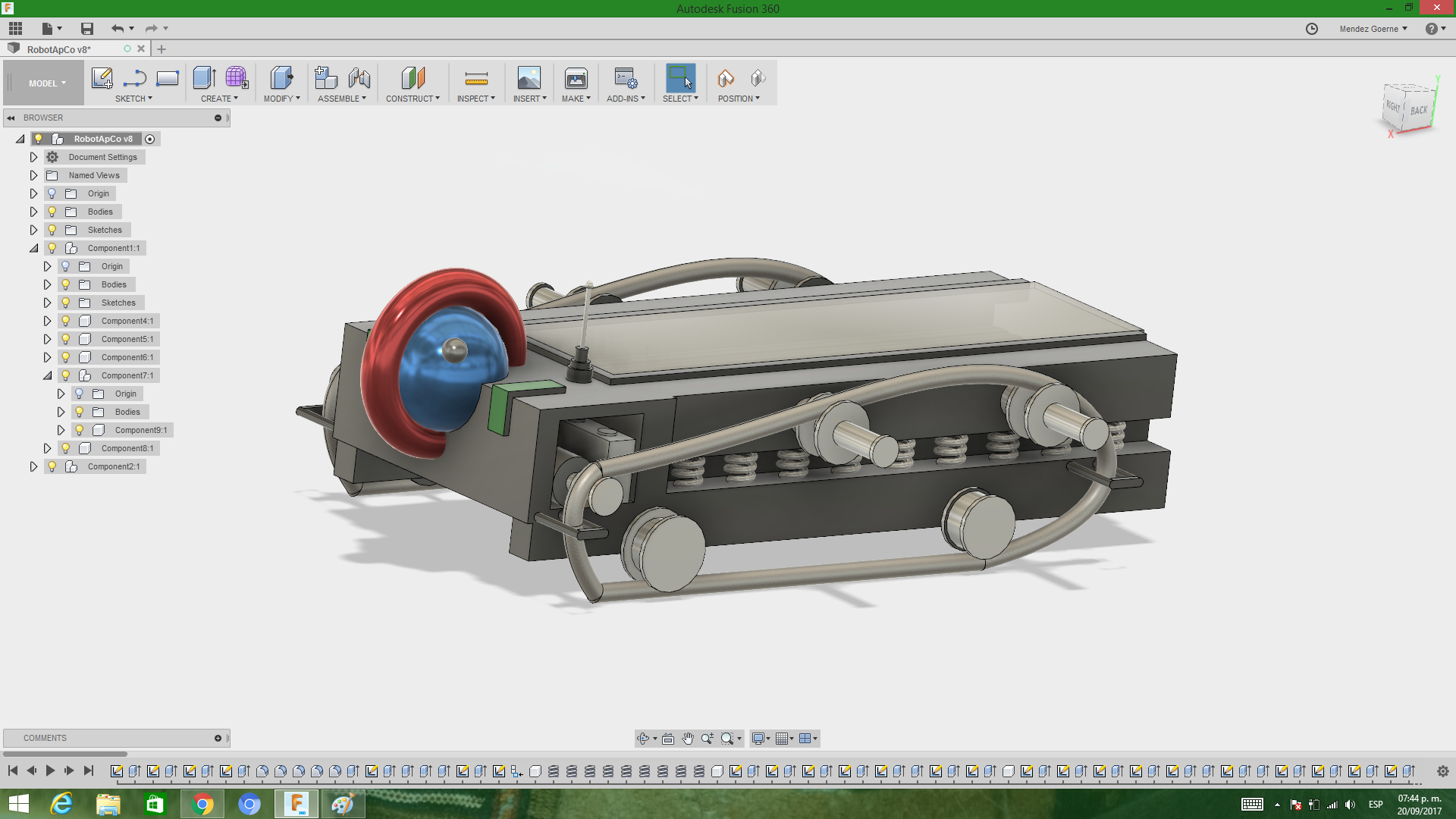
Task: Open the MODIFY menu
Action: tap(281, 99)
